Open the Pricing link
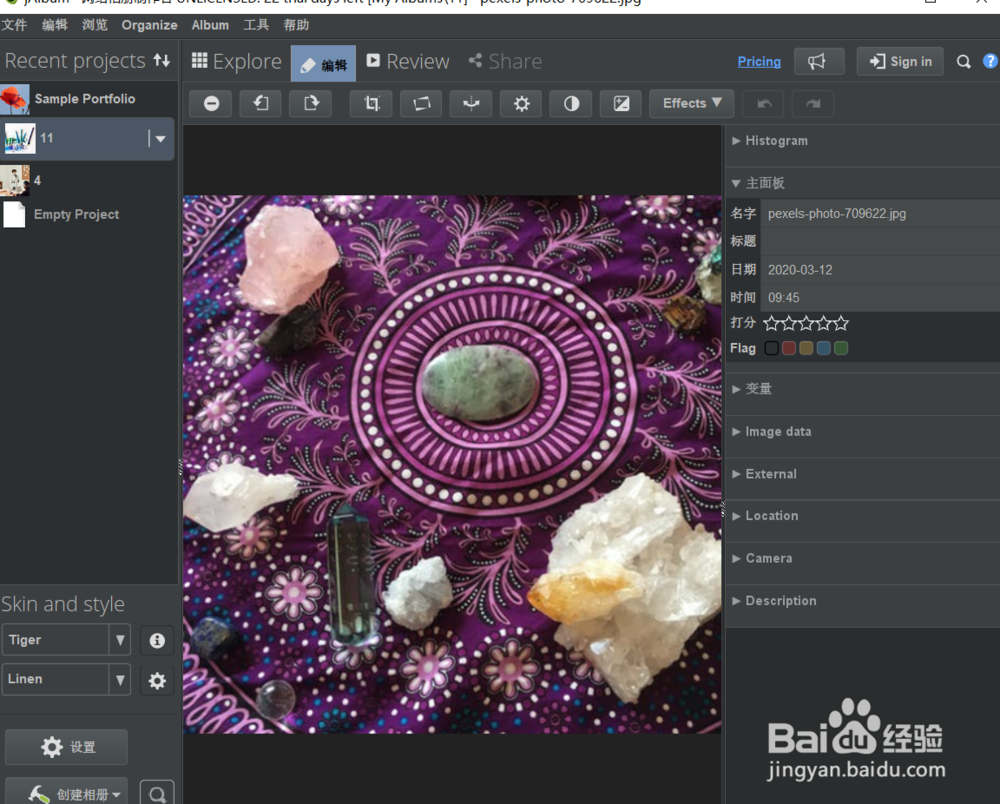1000x804 pixels. 759,61
